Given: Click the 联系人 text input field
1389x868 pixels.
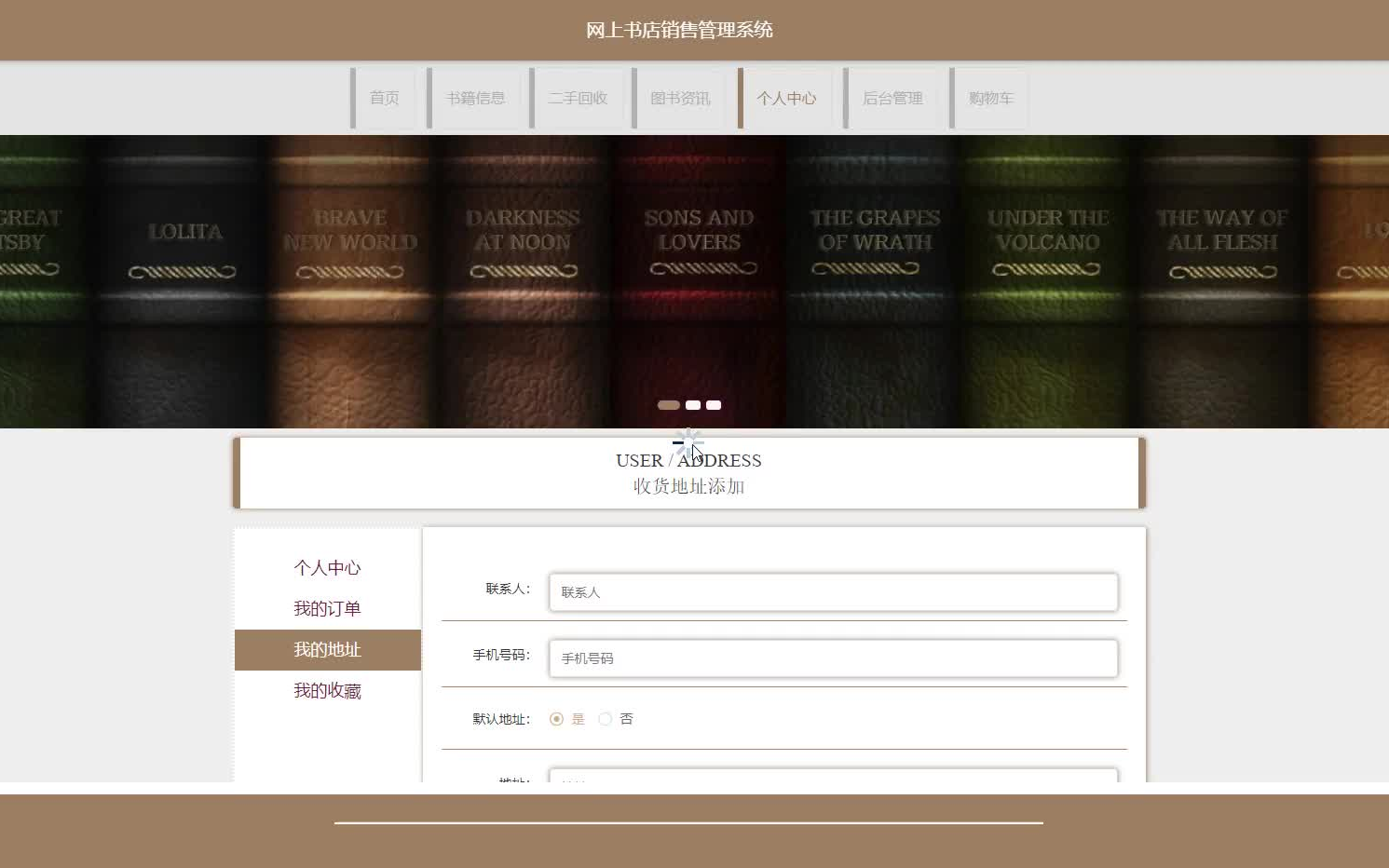Looking at the screenshot, I should pos(832,592).
